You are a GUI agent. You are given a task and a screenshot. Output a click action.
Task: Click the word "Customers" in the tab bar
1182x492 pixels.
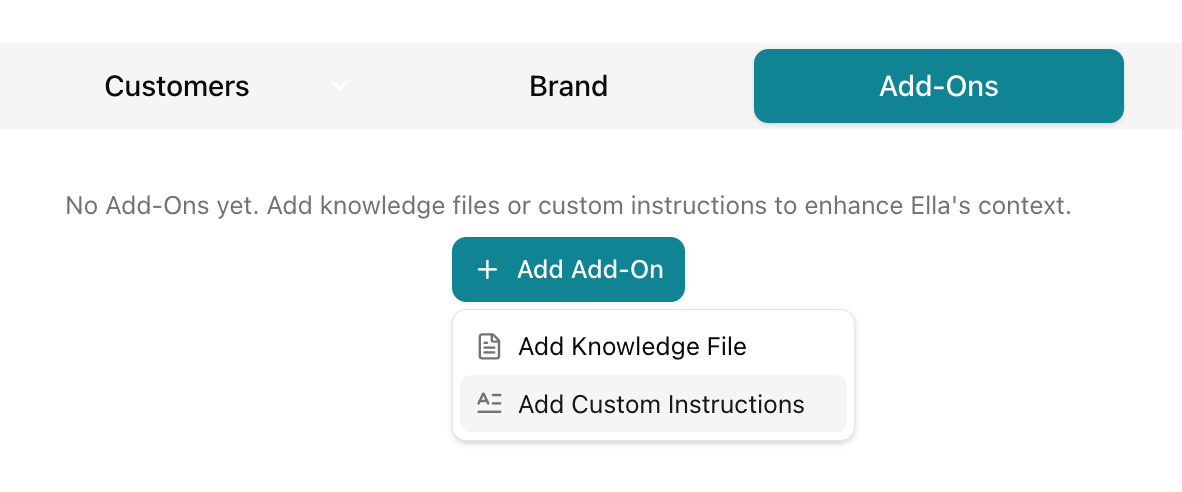(x=177, y=86)
